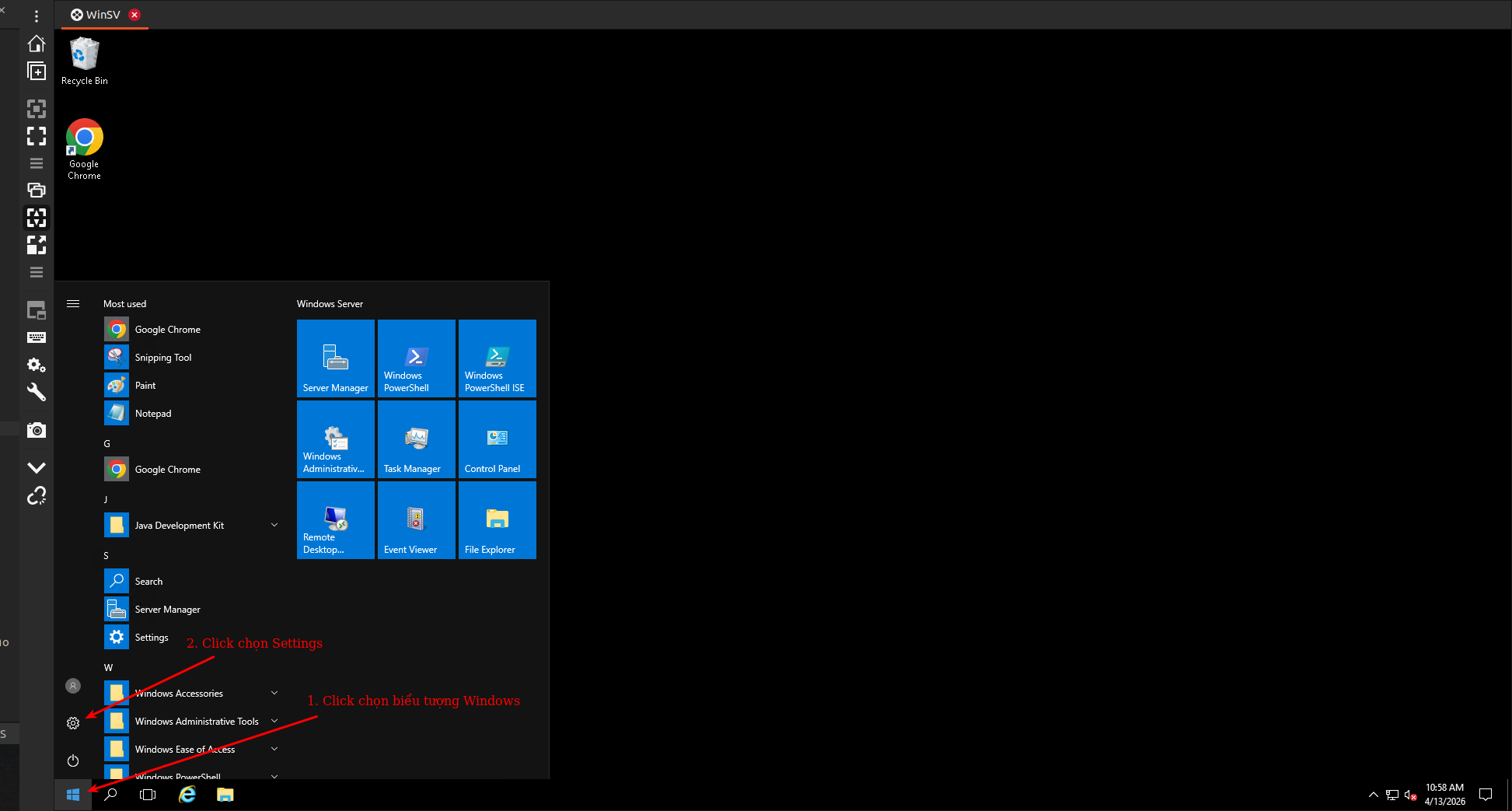The height and width of the screenshot is (811, 1512).
Task: Click the taskbar clock showing 10:58 AM
Action: 1444,795
